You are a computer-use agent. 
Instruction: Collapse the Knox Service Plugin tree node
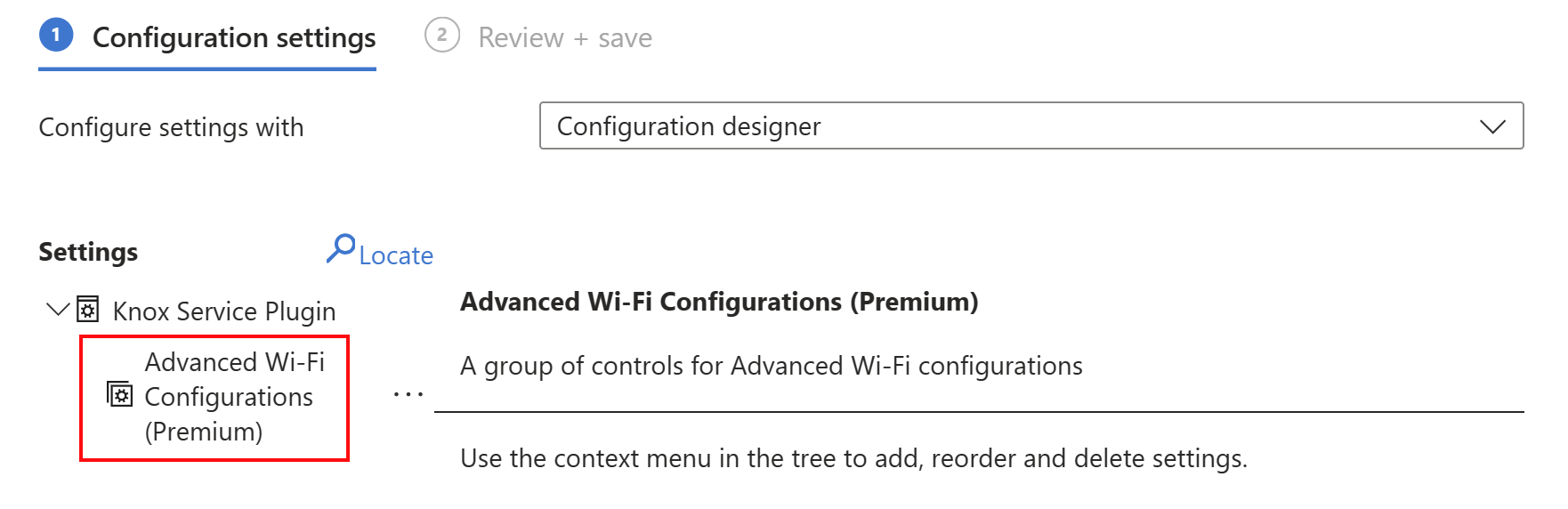[x=58, y=310]
